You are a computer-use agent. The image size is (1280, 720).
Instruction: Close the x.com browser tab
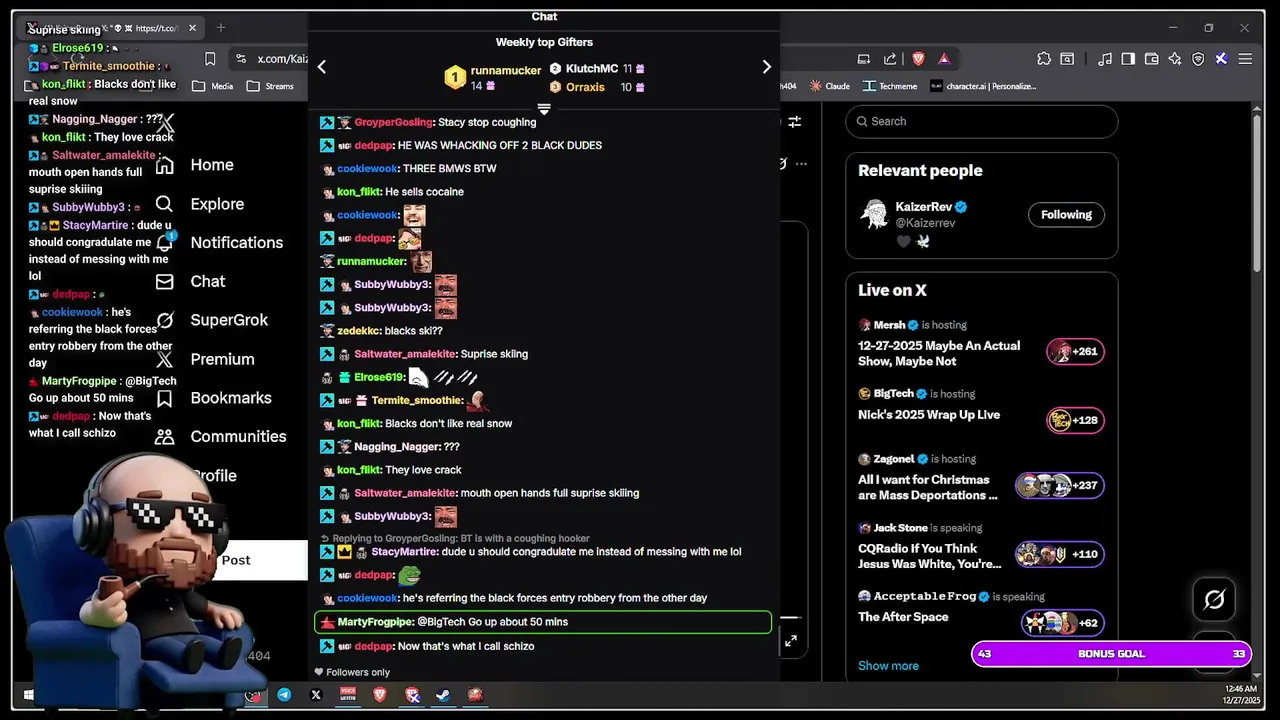192,28
